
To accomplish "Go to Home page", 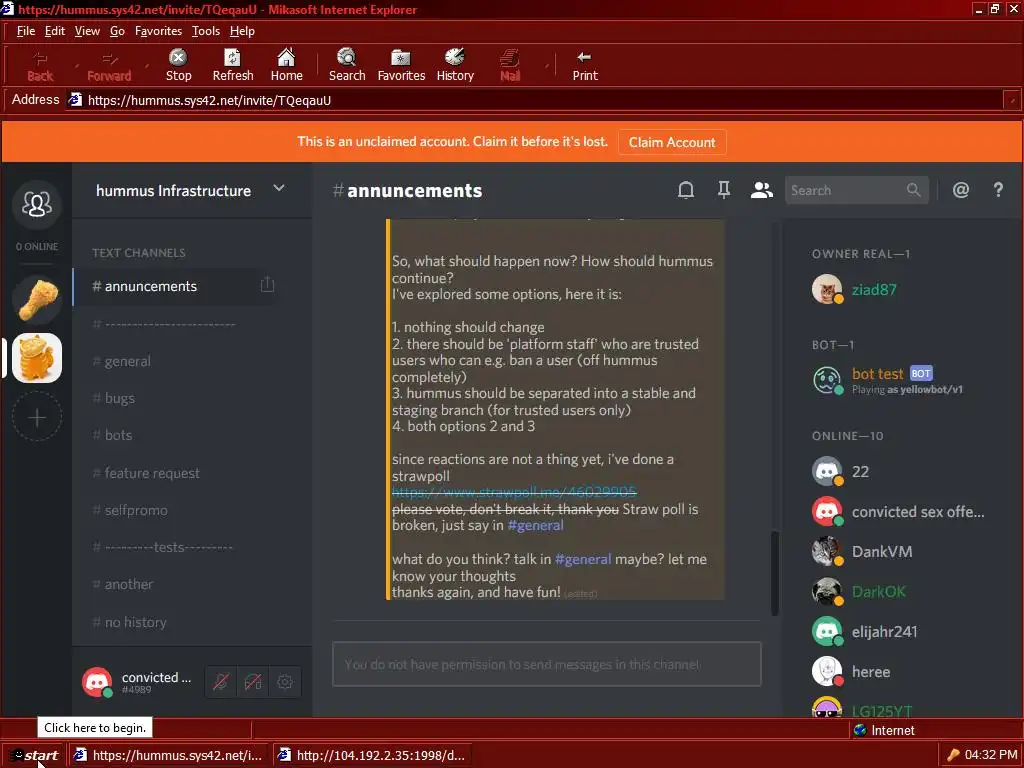I will click(x=286, y=66).
